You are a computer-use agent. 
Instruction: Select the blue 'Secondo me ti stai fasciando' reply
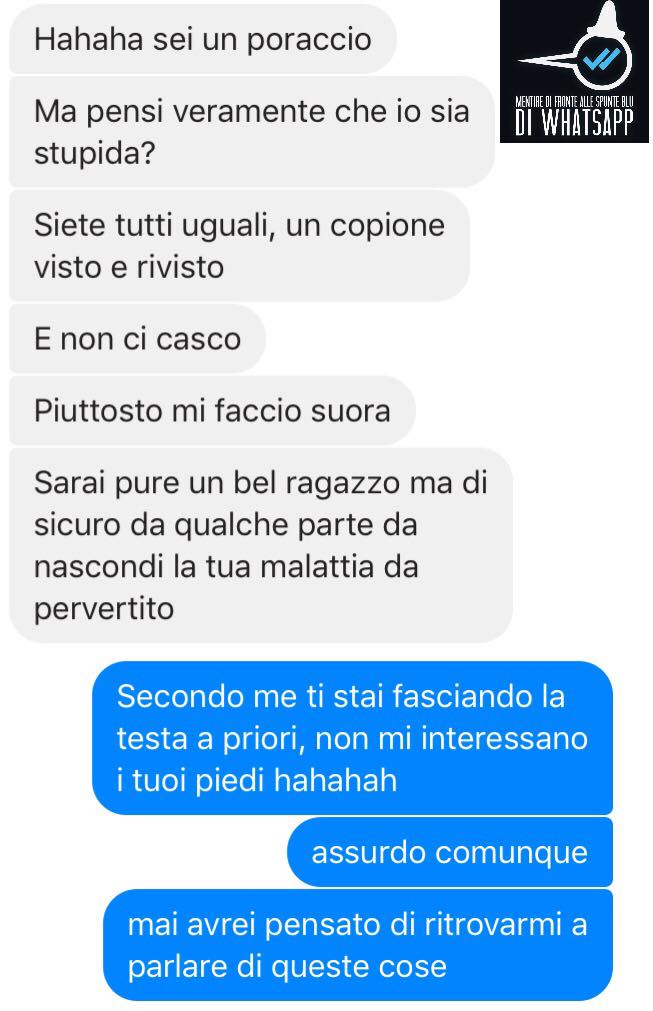pyautogui.click(x=353, y=738)
